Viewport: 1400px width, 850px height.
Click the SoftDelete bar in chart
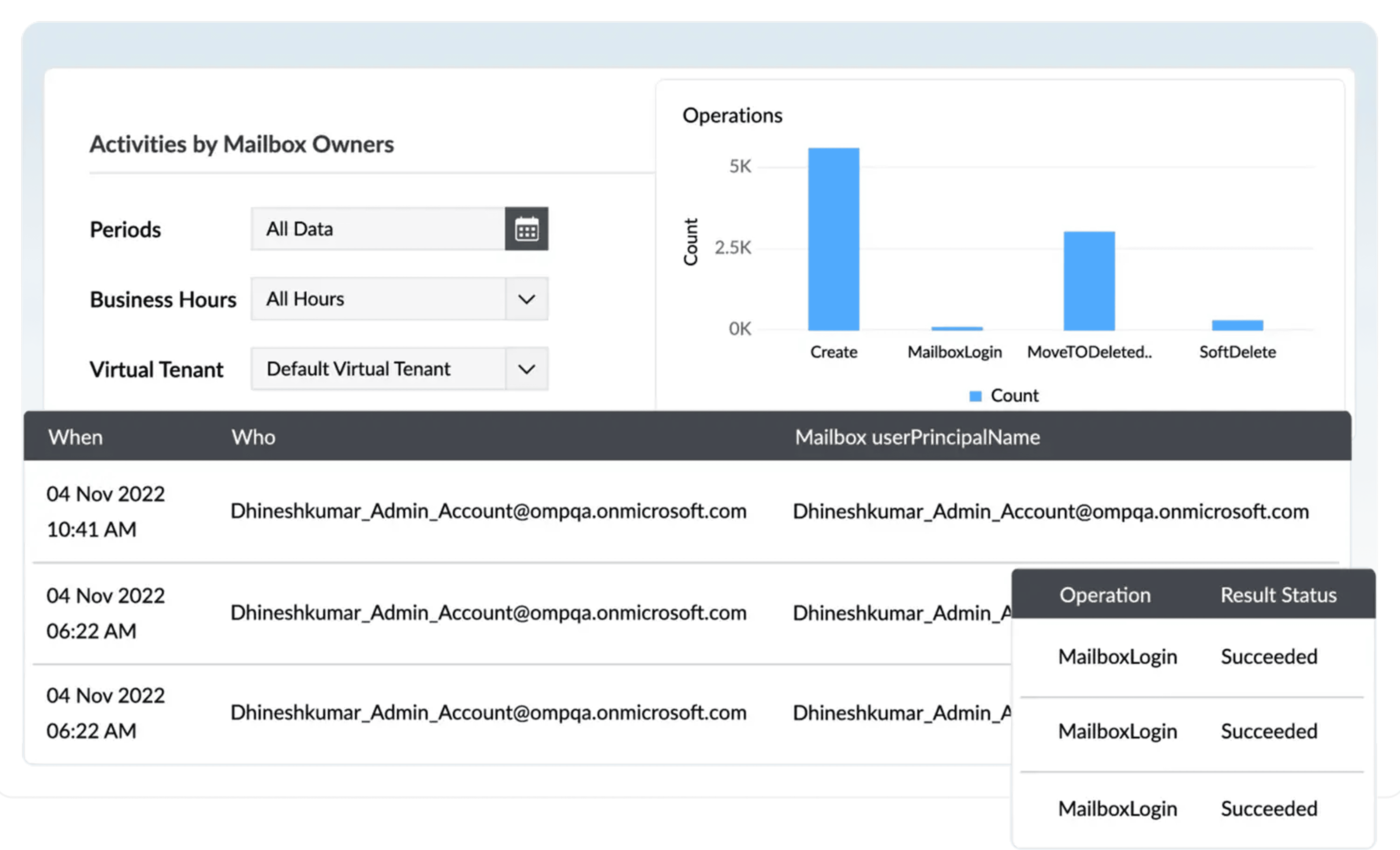[1237, 325]
